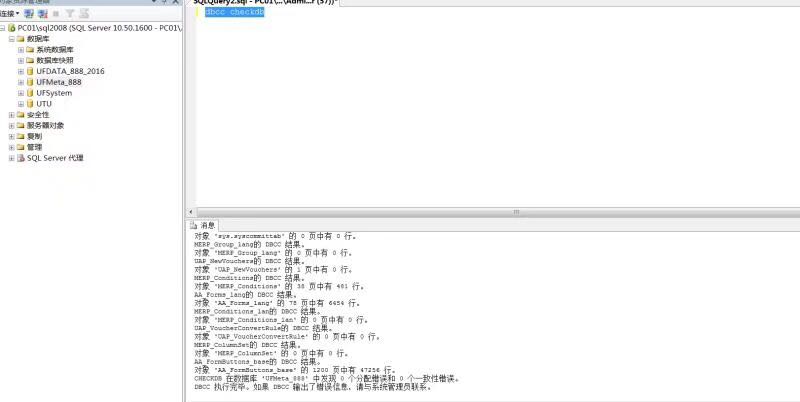Select the SQL Server 代理 tree label
This screenshot has width=800, height=402.
point(55,158)
